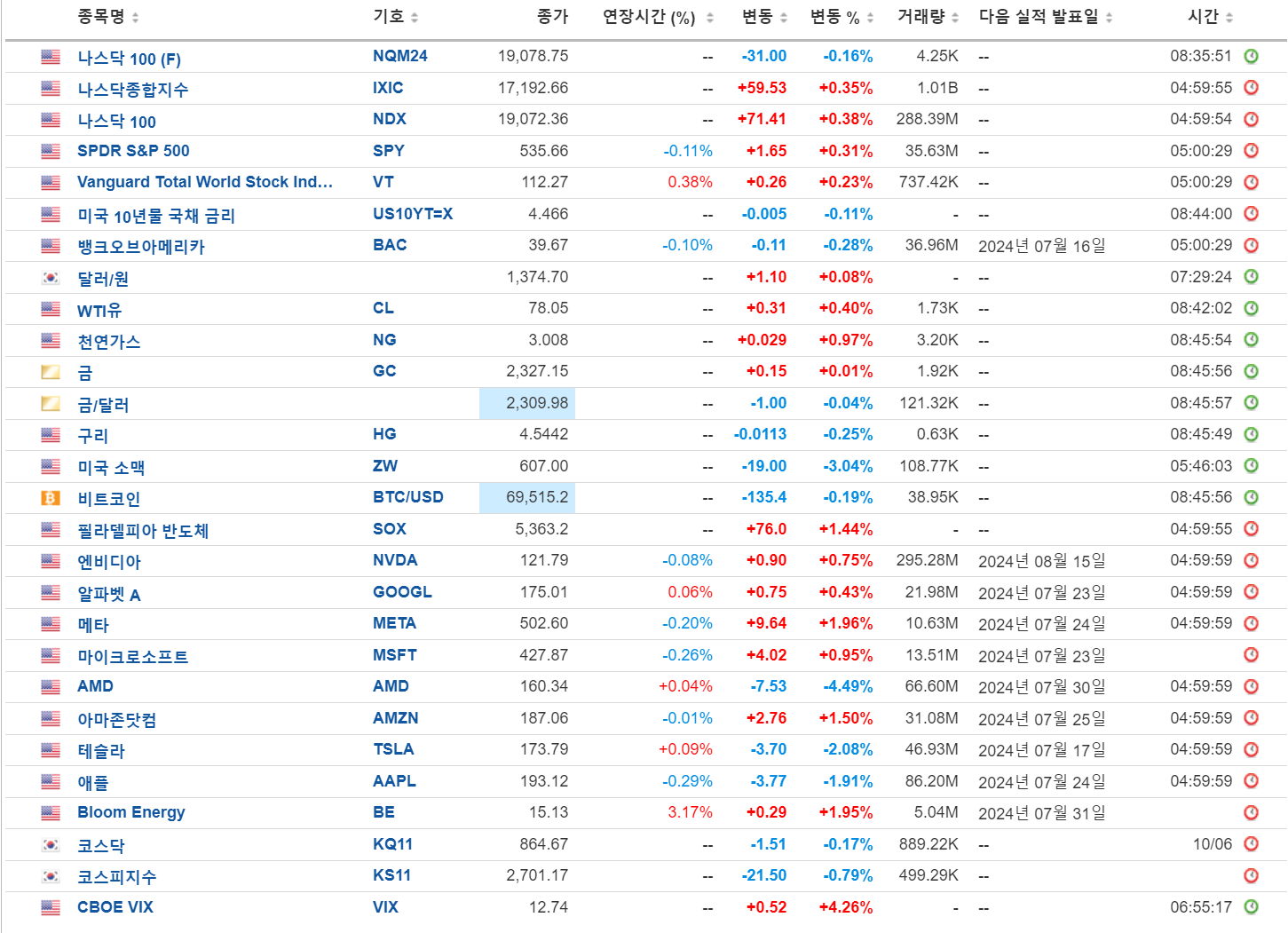
Task: Click Bloom Energy extended hours 3.17%
Action: pos(691,812)
